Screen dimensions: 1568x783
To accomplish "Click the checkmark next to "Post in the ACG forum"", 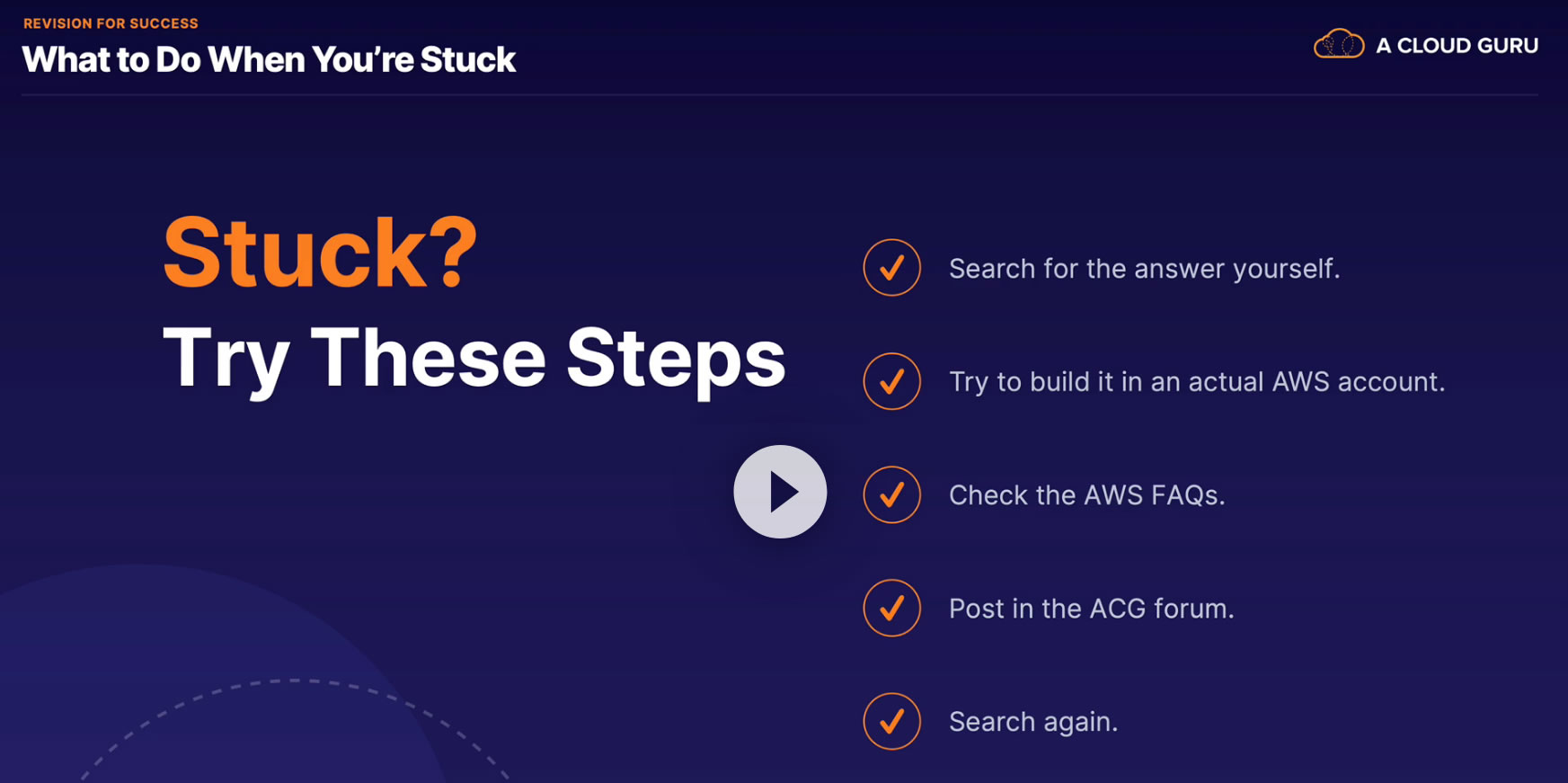I will 891,608.
